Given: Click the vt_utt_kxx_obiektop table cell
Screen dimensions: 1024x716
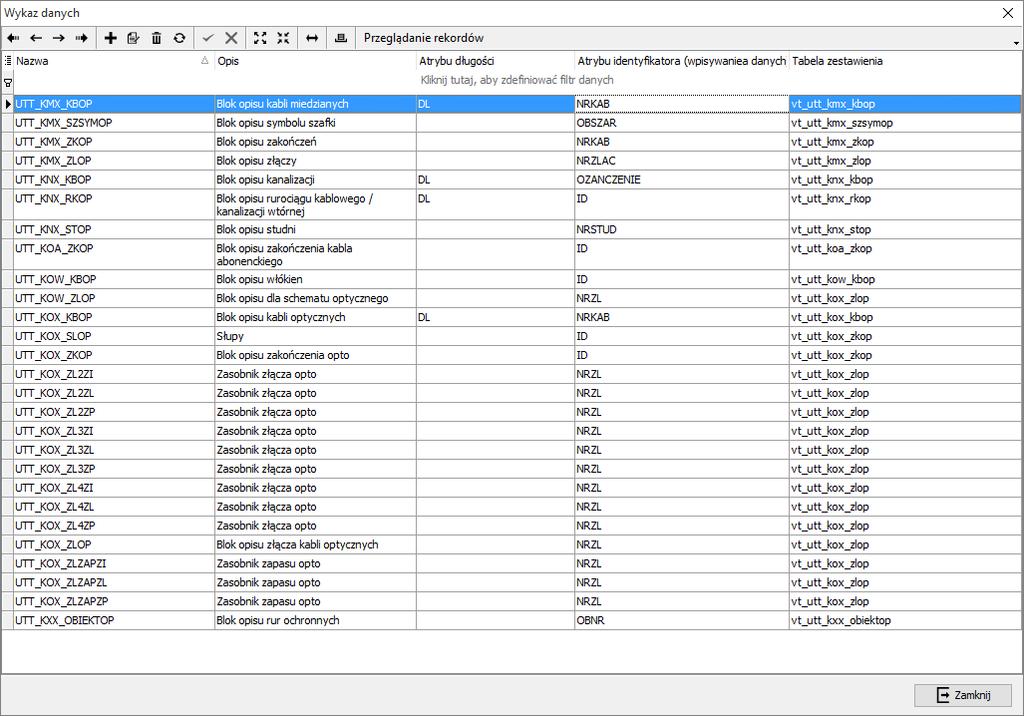Looking at the screenshot, I should [x=905, y=620].
